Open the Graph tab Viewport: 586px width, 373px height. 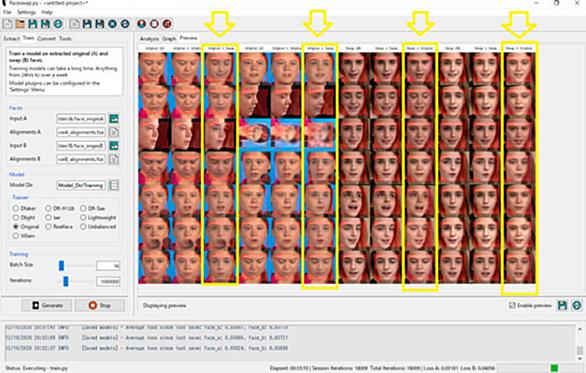point(169,38)
